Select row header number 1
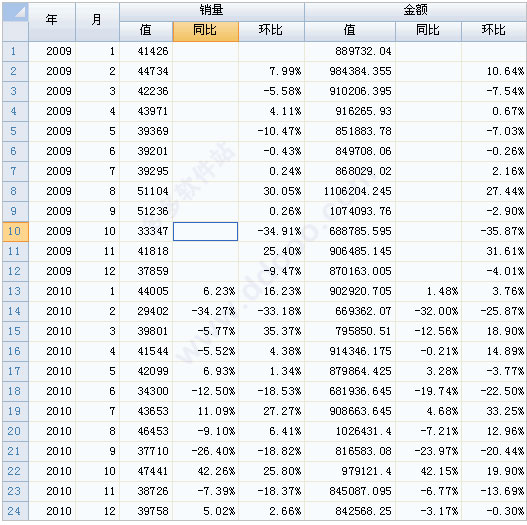 15,51
